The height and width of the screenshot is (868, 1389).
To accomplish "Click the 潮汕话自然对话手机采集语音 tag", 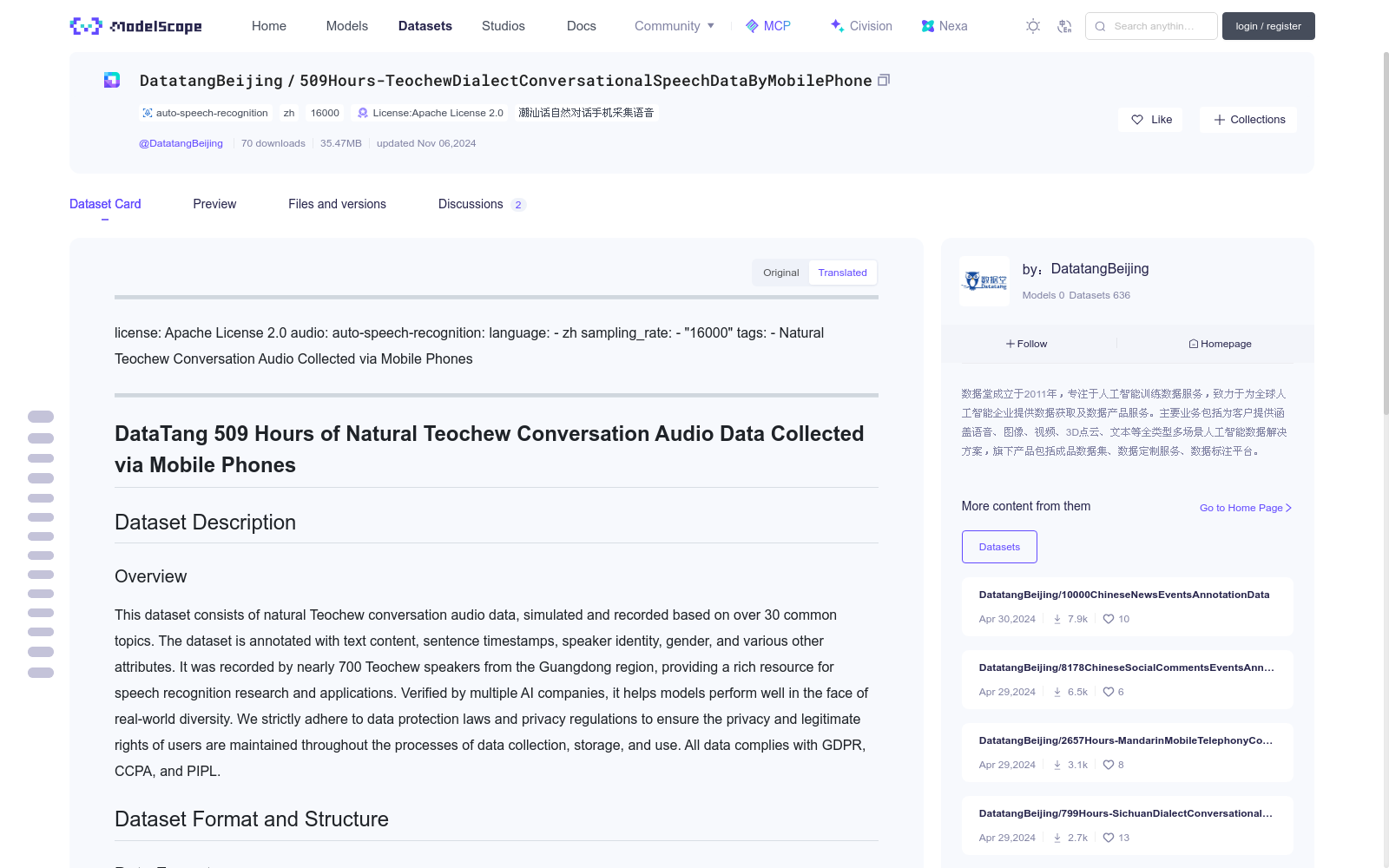I will pos(586,113).
